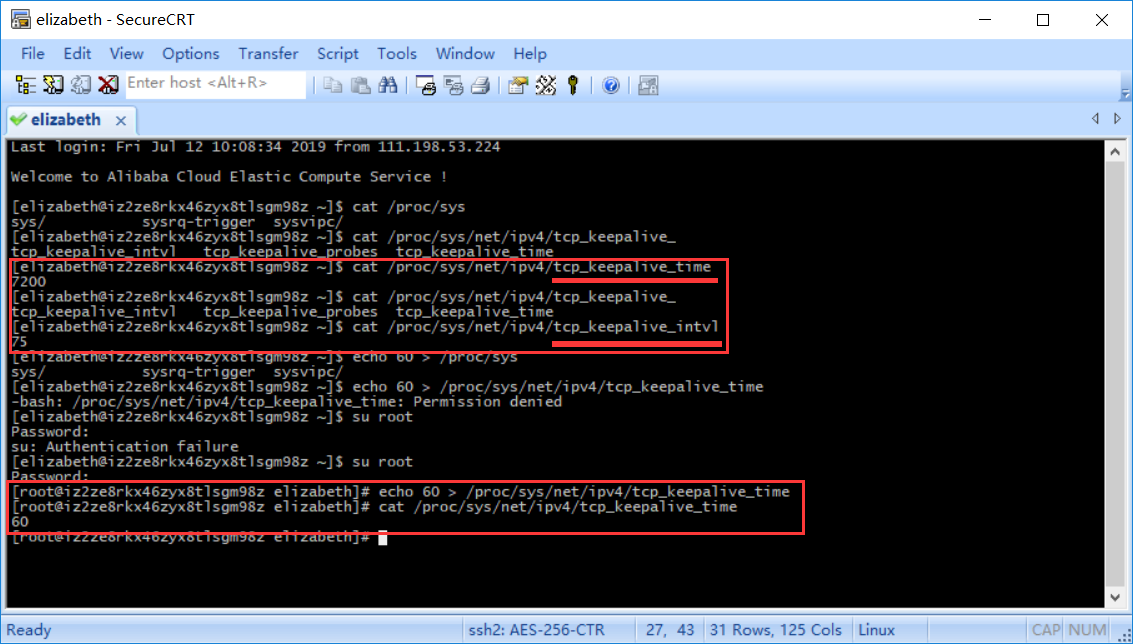Screen dimensions: 1133x644
Task: Click the Enter host input field
Action: (213, 84)
